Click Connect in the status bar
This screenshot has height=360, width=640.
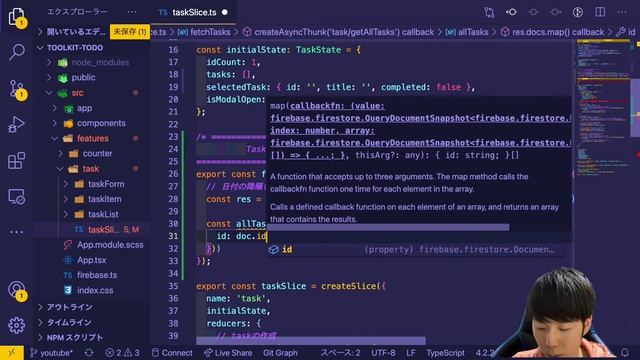coord(172,353)
